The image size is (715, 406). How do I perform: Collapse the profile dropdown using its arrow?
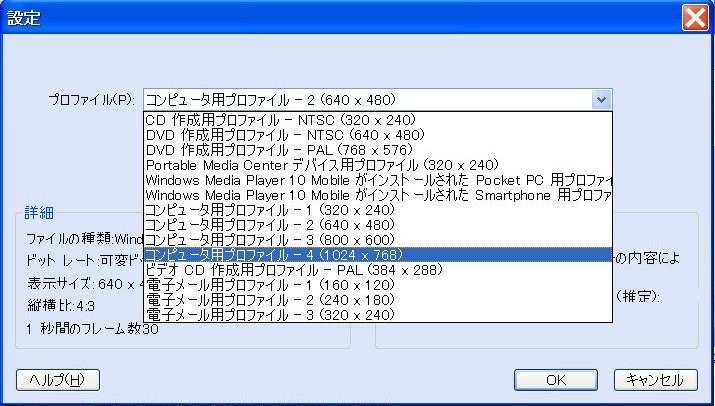point(600,99)
